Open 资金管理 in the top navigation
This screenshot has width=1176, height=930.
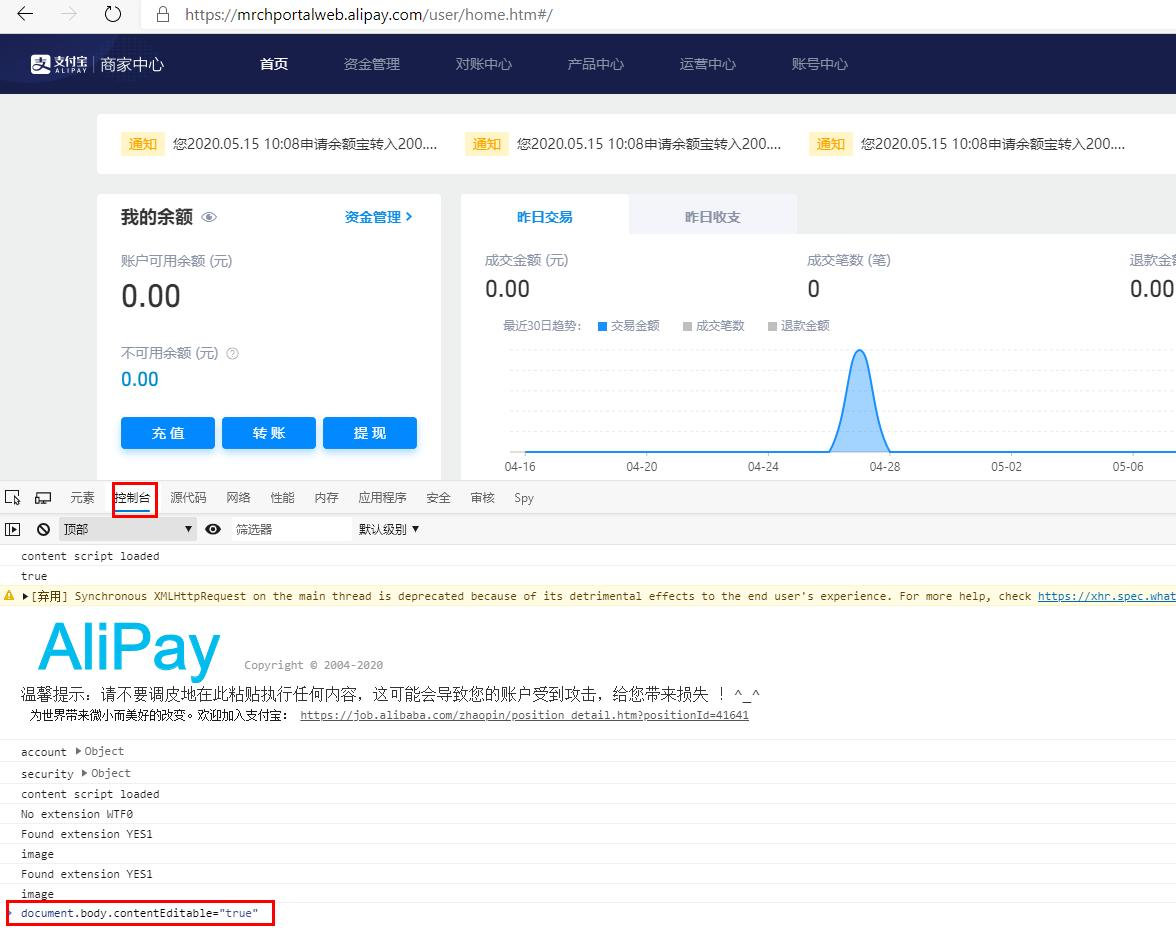(371, 64)
